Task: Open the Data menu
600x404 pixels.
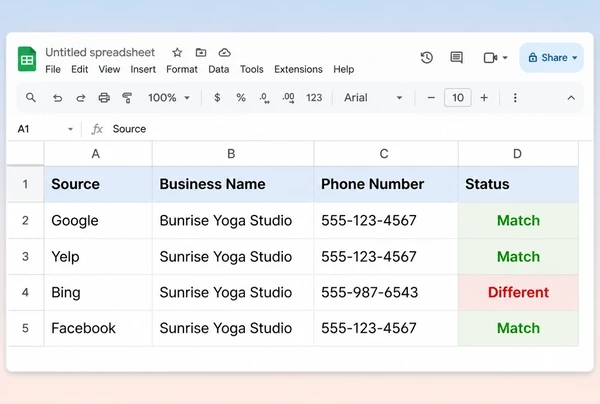Action: [x=218, y=69]
